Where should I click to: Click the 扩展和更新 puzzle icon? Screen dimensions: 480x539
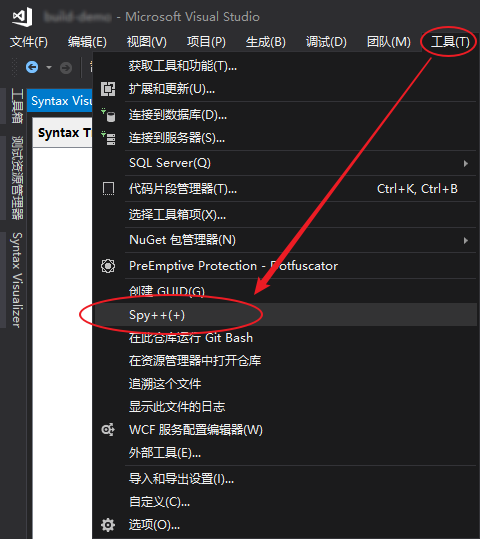(108, 89)
